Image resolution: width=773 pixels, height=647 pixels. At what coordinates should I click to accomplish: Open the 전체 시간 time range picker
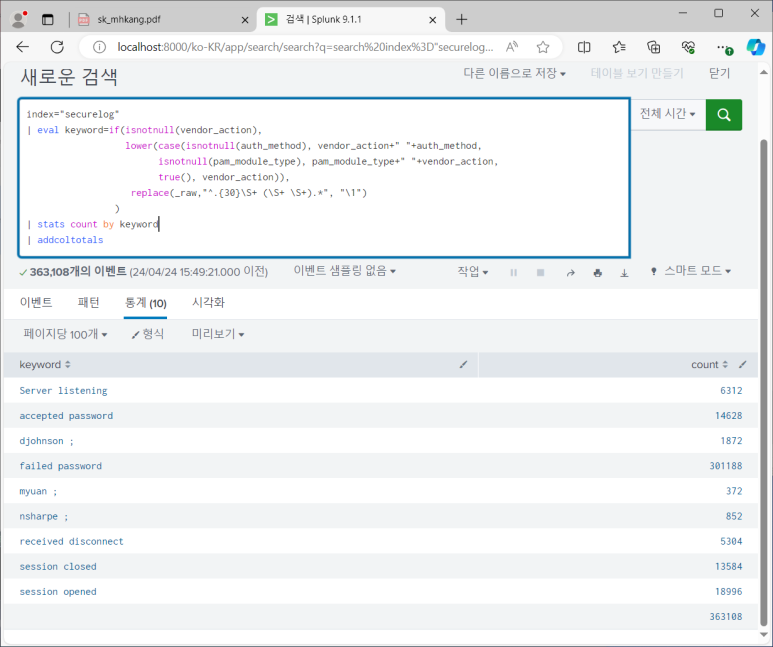pyautogui.click(x=668, y=114)
